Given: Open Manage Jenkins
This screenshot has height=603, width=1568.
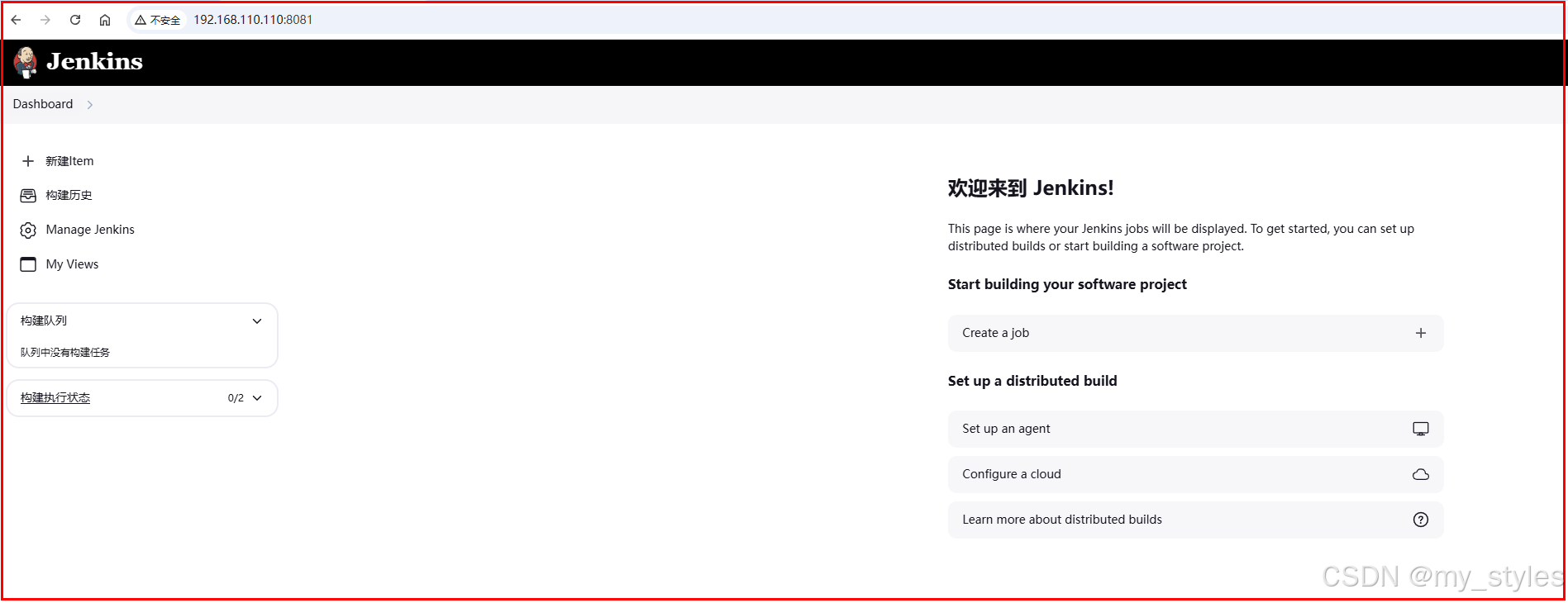Looking at the screenshot, I should tap(90, 230).
